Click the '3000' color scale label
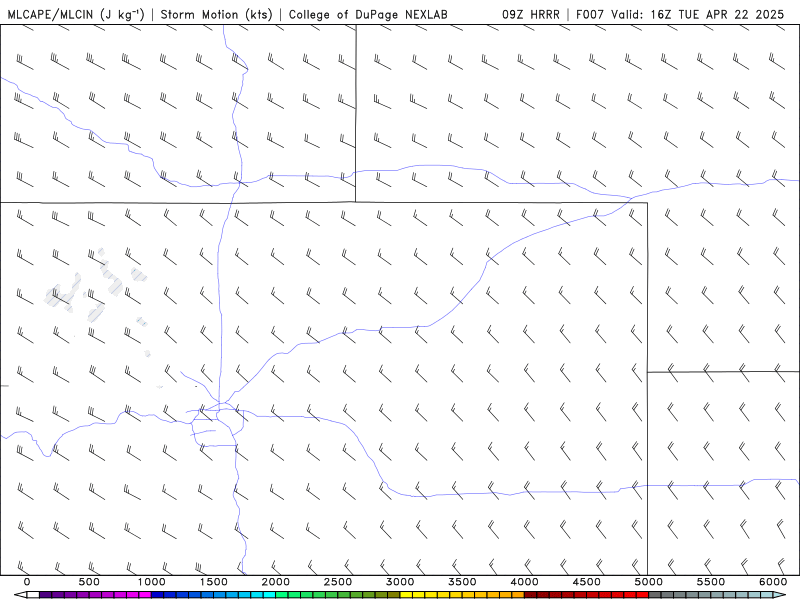Viewport: 800px width, 600px height. click(400, 582)
